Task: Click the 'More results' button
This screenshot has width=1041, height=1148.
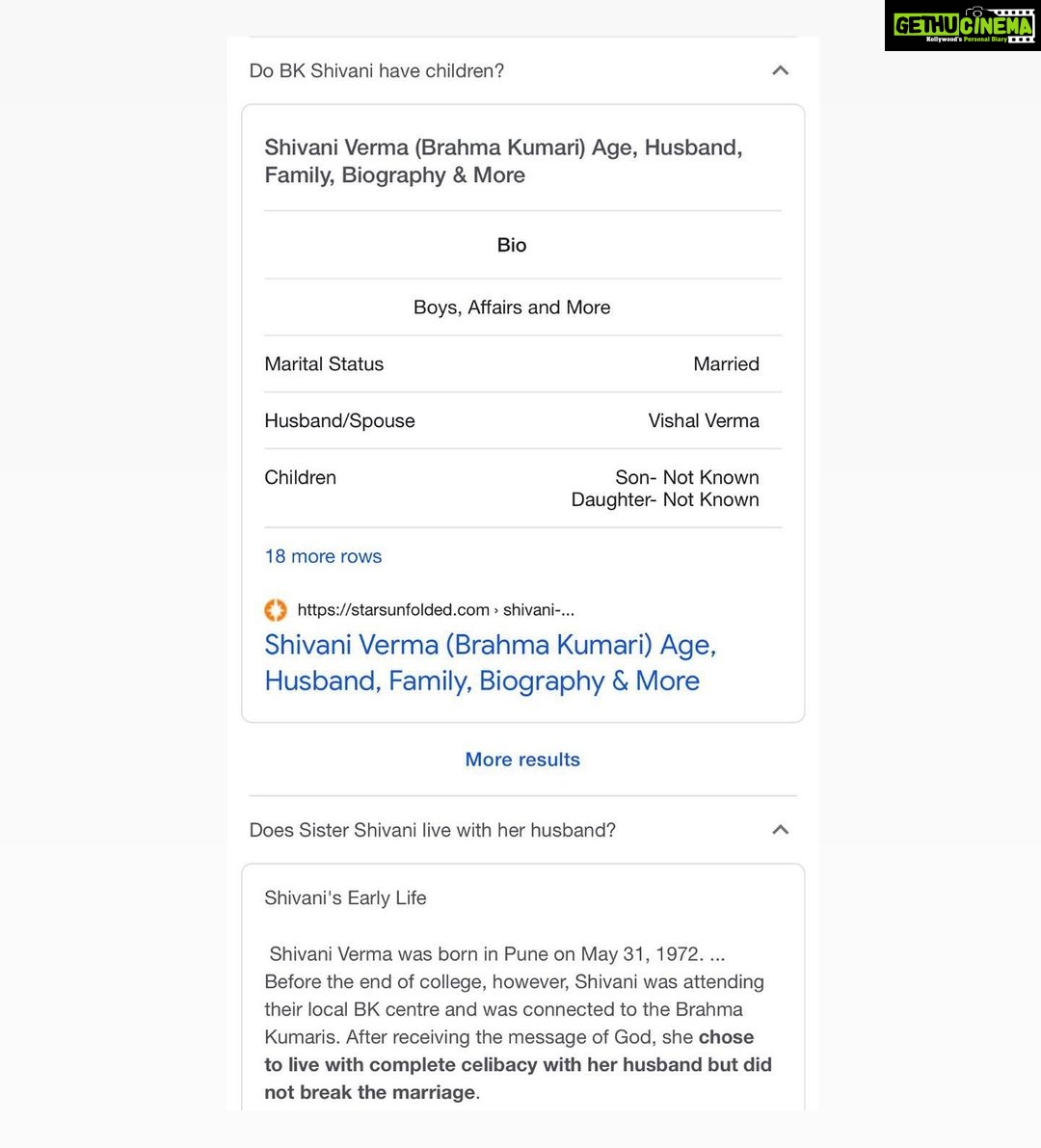Action: pos(522,760)
